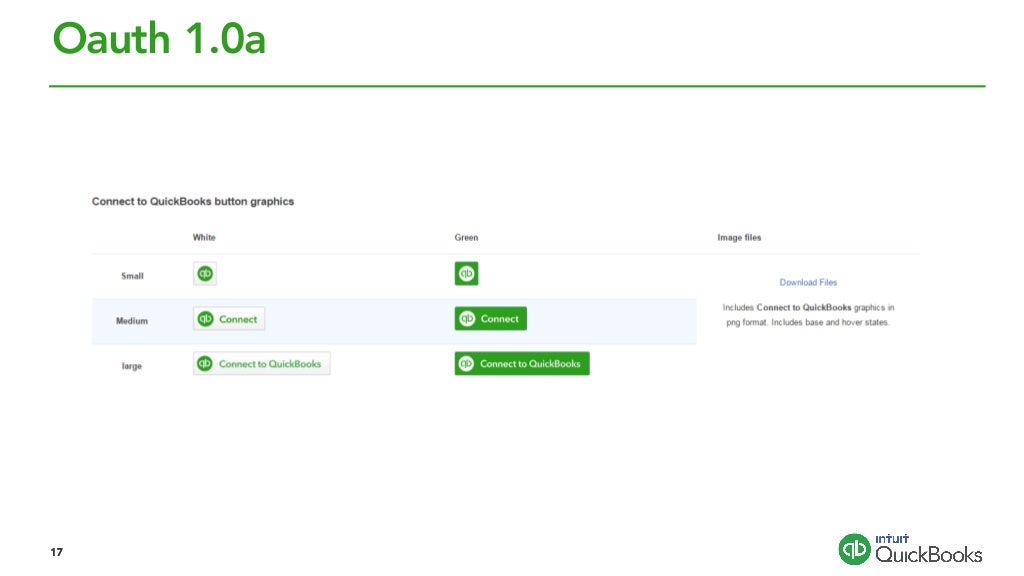Select the 'Small' row label
Image resolution: width=1024 pixels, height=576 pixels.
[132, 276]
